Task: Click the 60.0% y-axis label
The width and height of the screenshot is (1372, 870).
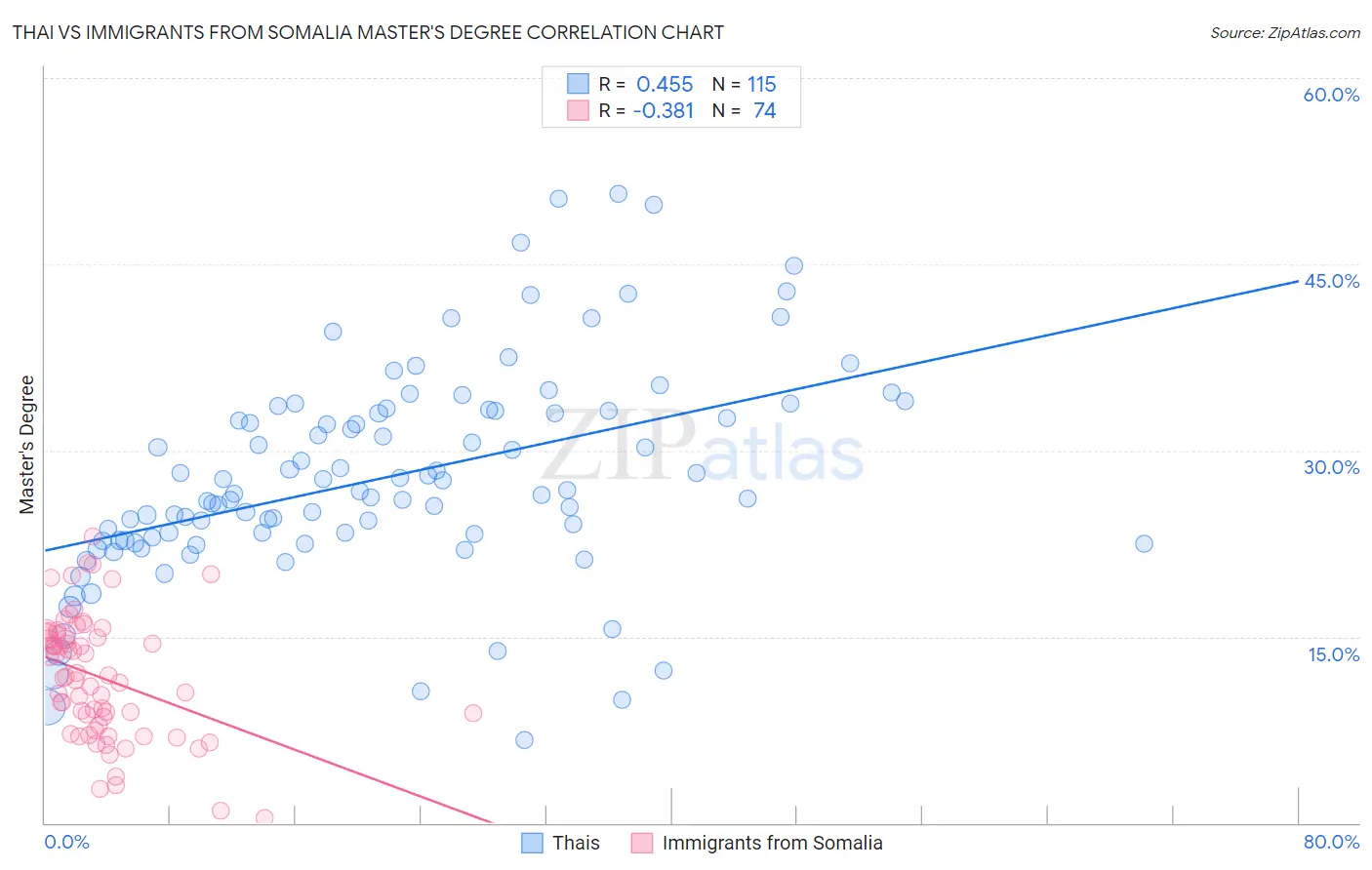Action: (x=1331, y=95)
